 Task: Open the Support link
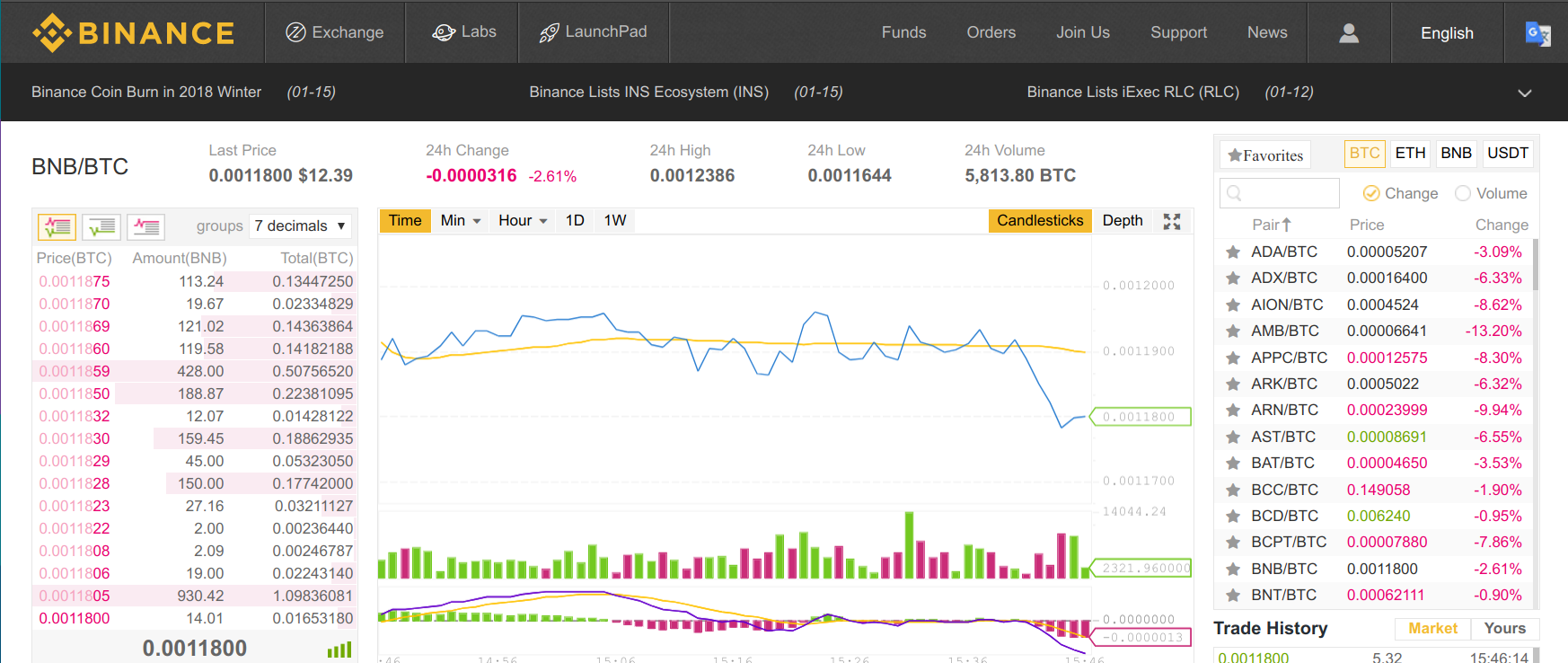(1178, 32)
